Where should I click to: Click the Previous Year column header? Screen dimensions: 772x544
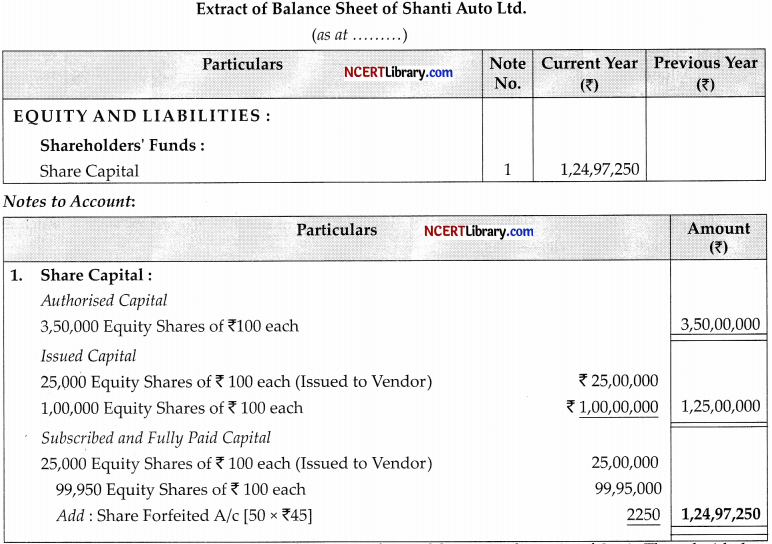click(x=706, y=72)
